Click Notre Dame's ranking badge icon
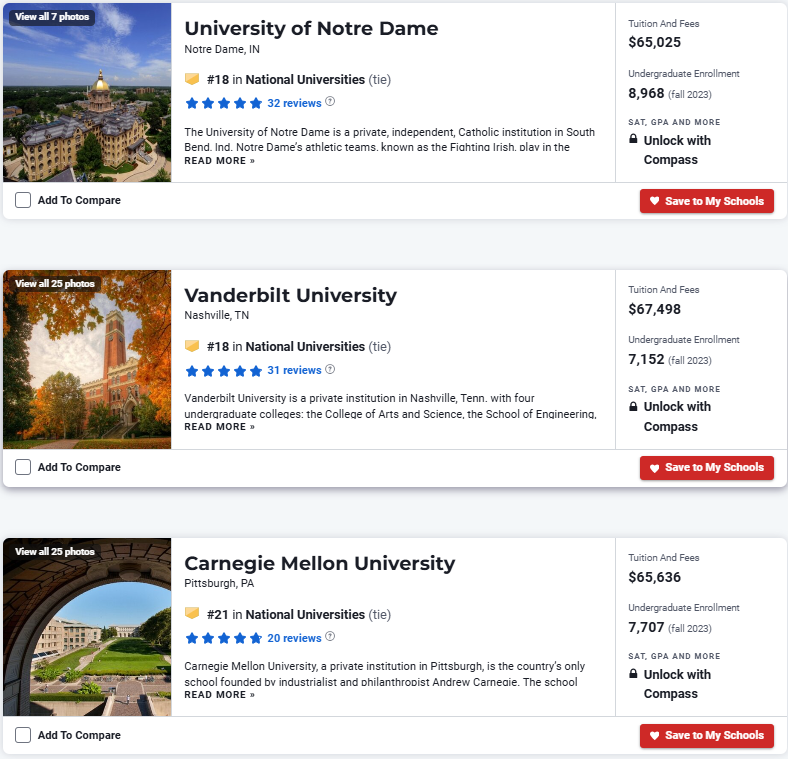The image size is (788, 759). [193, 79]
